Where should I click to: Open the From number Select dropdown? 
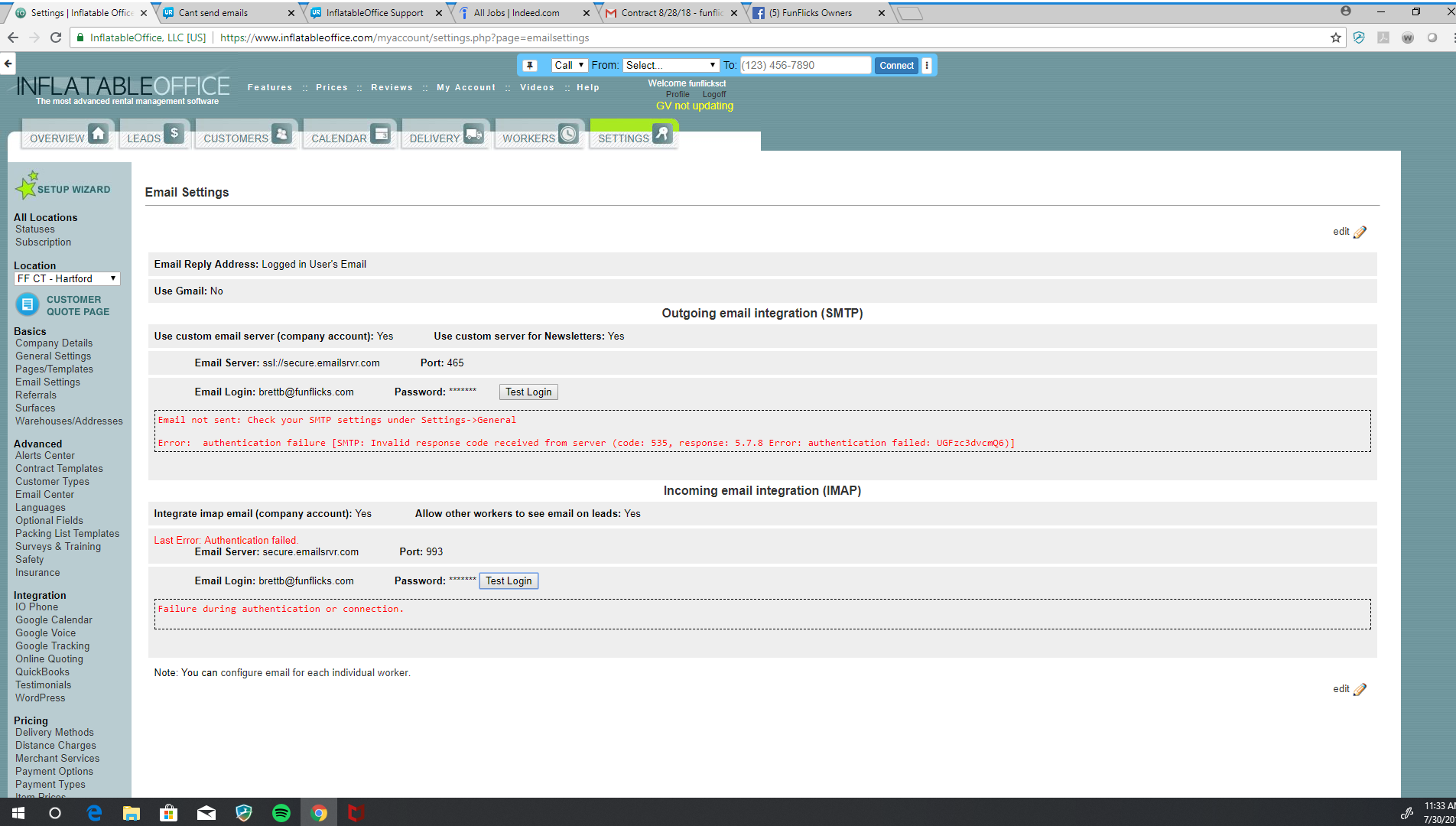pos(671,66)
